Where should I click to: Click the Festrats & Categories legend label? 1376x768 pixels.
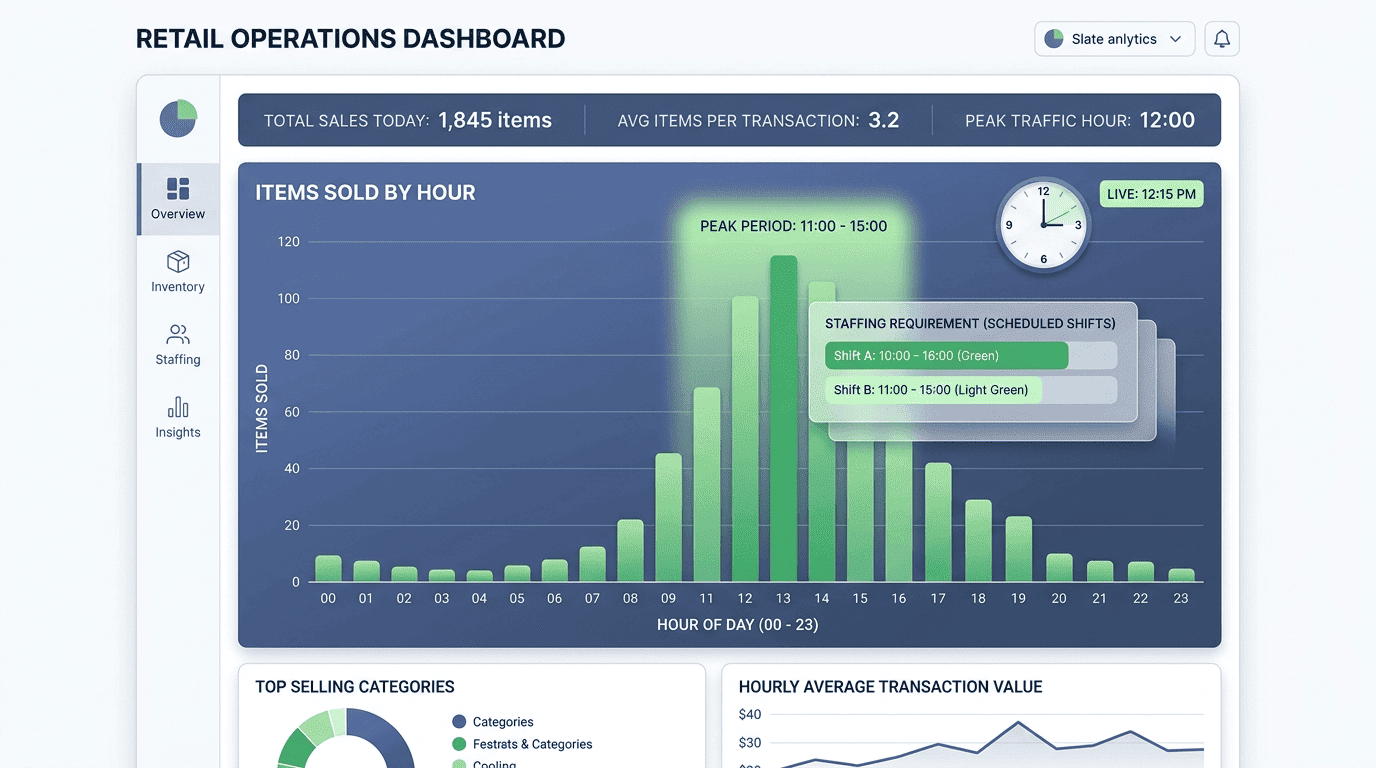point(533,744)
